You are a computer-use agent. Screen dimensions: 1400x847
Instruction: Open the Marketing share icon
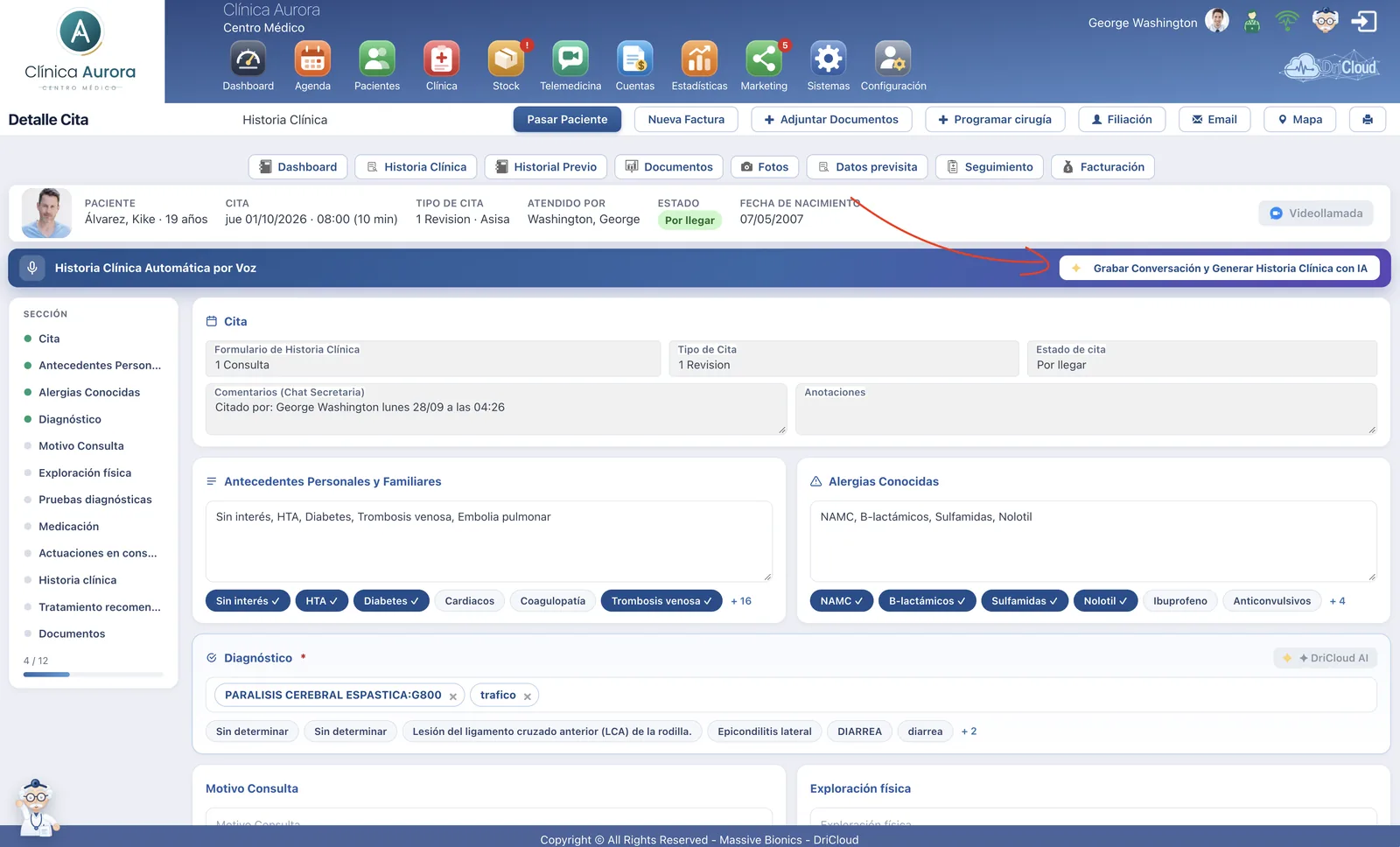pos(764,59)
